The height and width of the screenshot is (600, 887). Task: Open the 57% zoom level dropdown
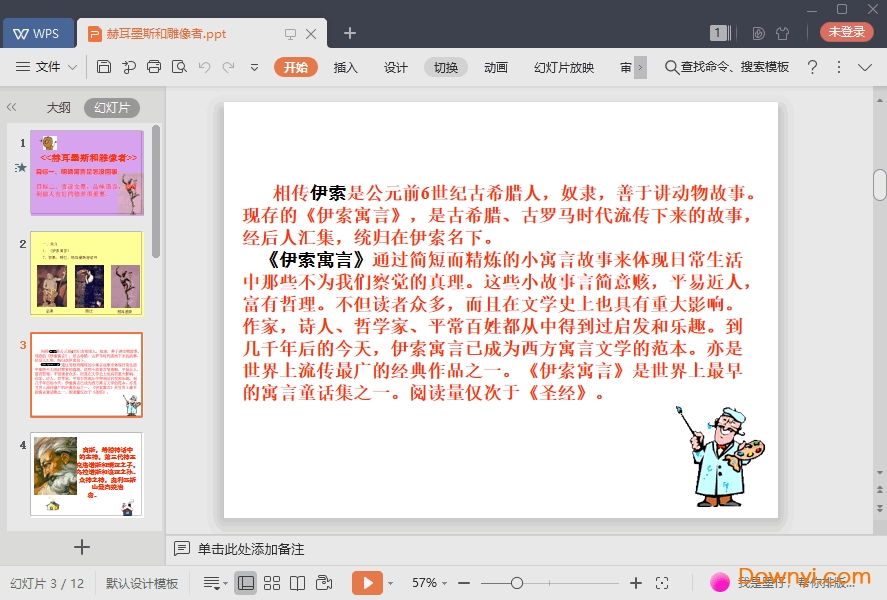pyautogui.click(x=430, y=583)
